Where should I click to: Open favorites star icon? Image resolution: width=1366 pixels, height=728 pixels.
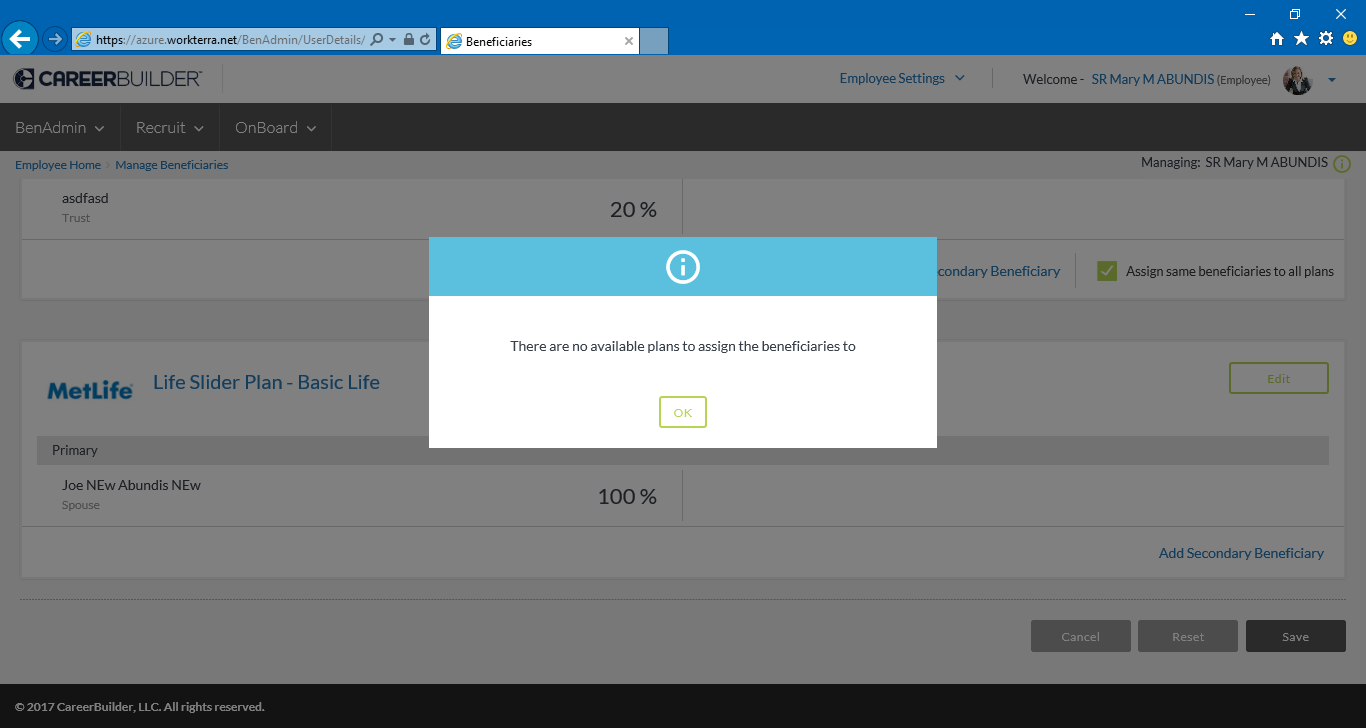pos(1301,39)
